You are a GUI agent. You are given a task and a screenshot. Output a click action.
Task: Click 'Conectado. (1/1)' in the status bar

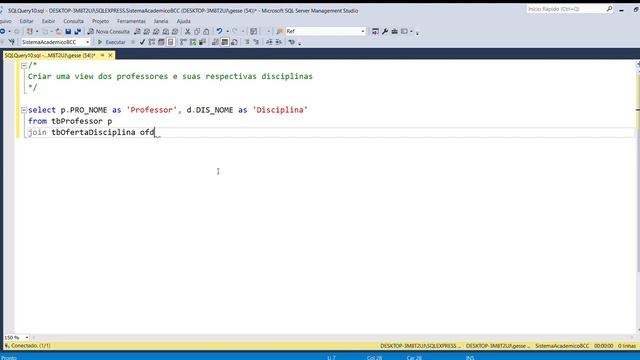31,346
